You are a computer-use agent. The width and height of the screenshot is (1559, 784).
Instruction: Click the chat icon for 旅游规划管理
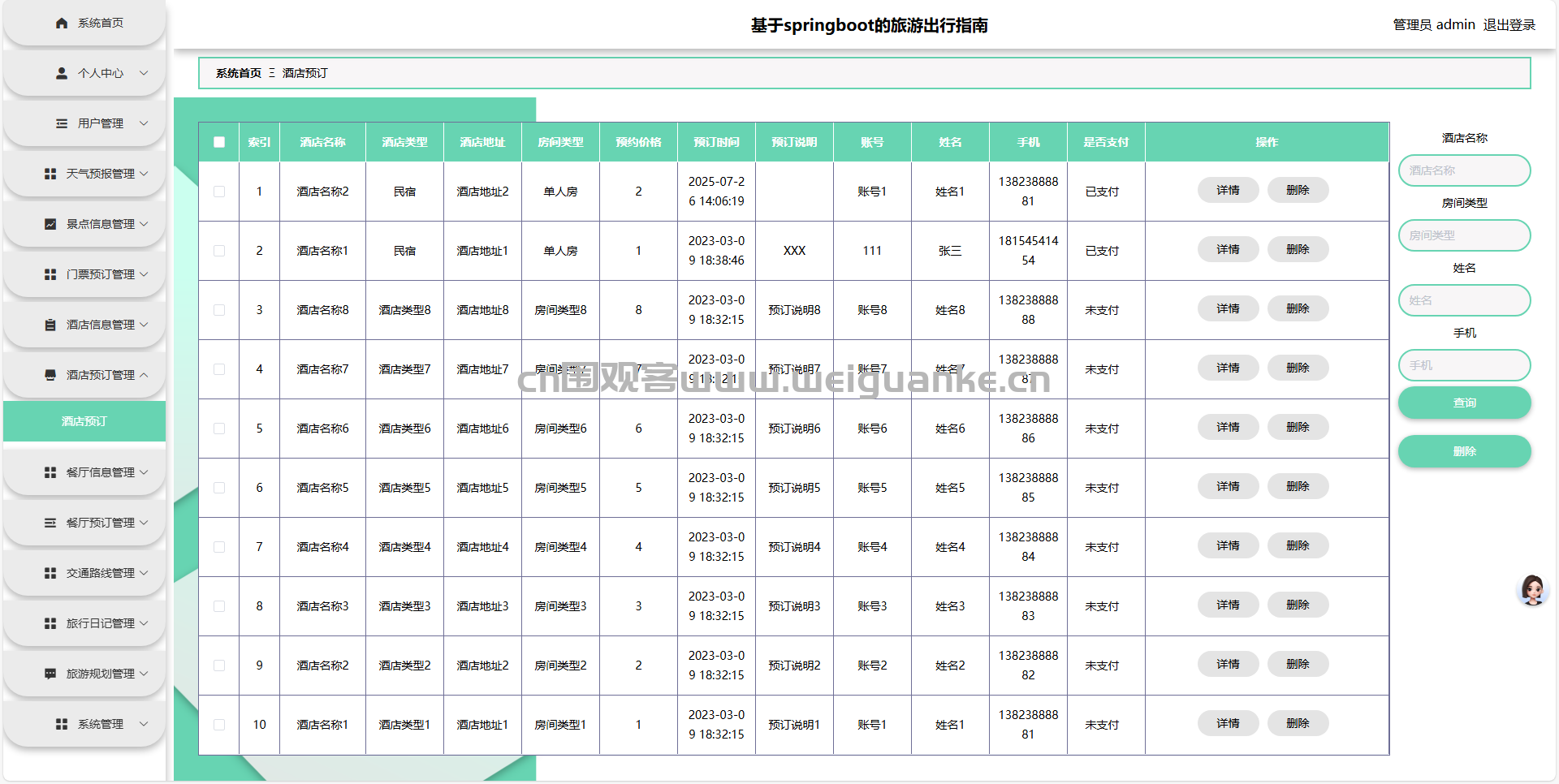pyautogui.click(x=50, y=674)
